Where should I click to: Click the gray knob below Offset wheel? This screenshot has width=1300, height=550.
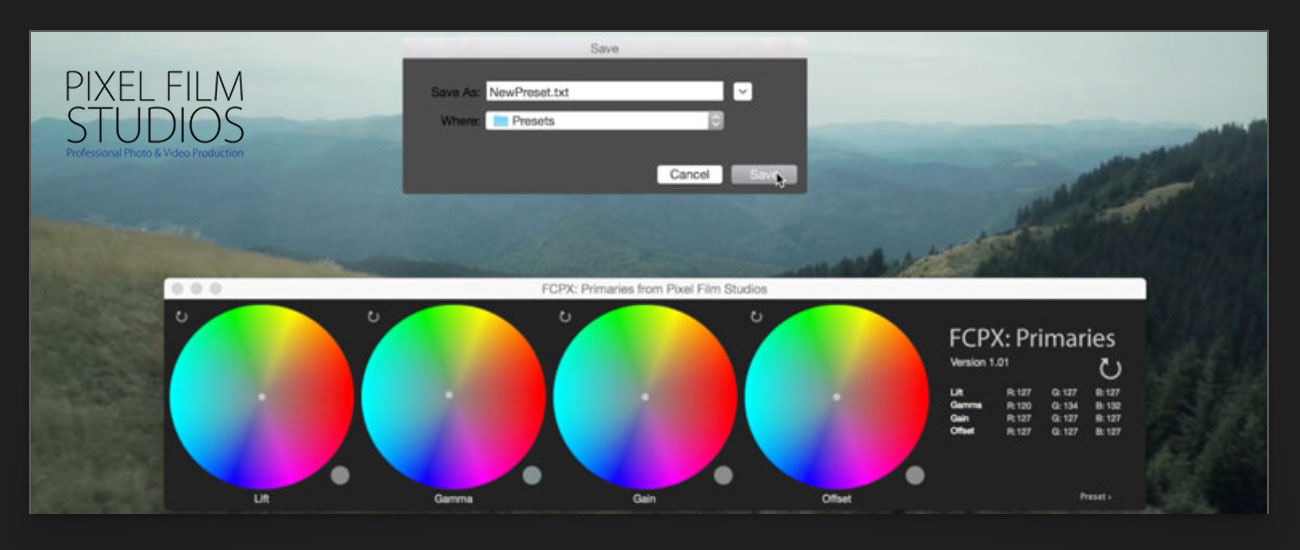[x=915, y=475]
